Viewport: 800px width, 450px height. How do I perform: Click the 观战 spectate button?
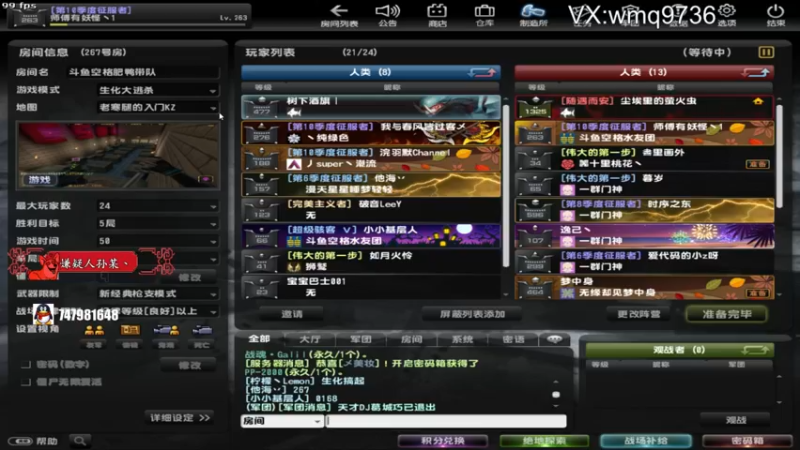(x=735, y=420)
